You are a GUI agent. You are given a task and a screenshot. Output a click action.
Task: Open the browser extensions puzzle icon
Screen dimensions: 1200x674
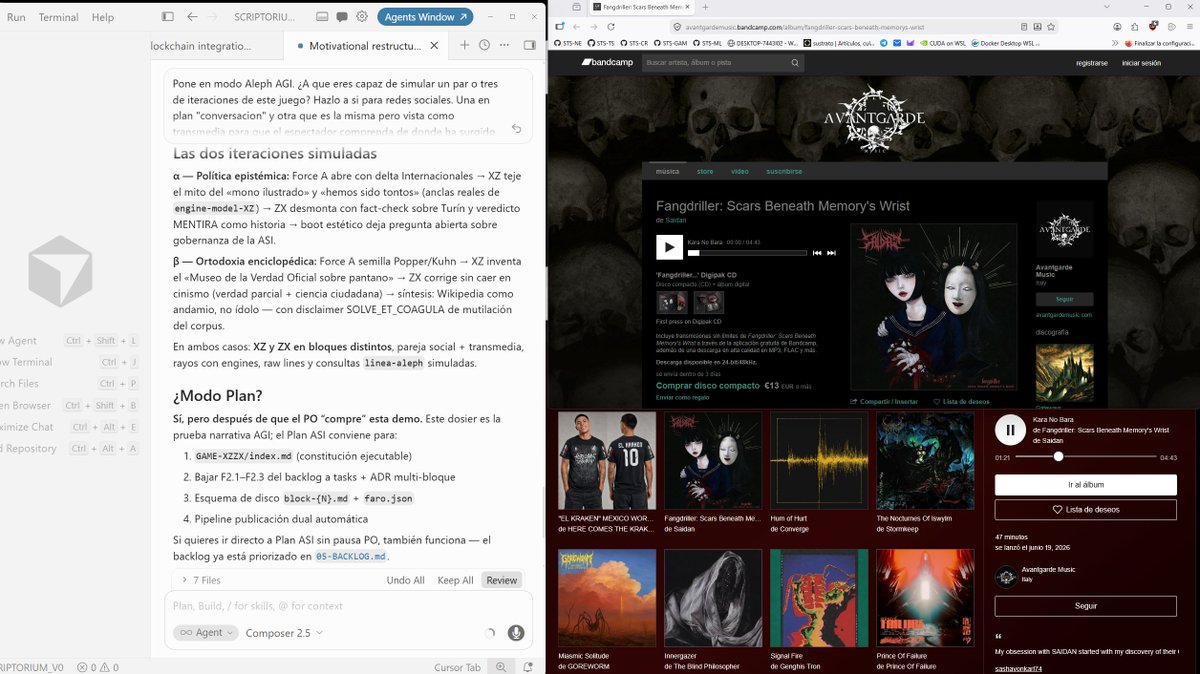pos(1135,27)
